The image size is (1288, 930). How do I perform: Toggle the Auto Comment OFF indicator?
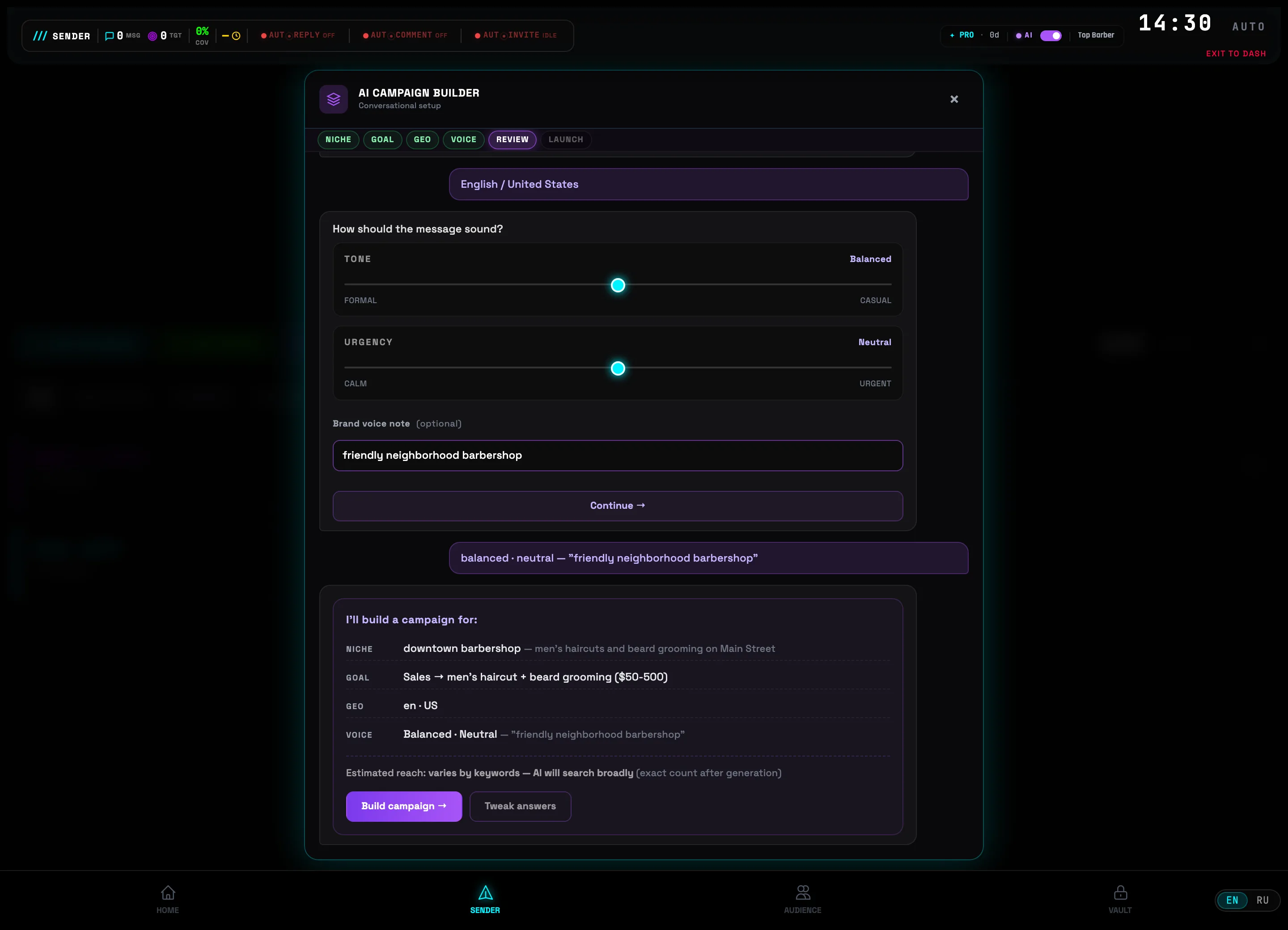(405, 35)
